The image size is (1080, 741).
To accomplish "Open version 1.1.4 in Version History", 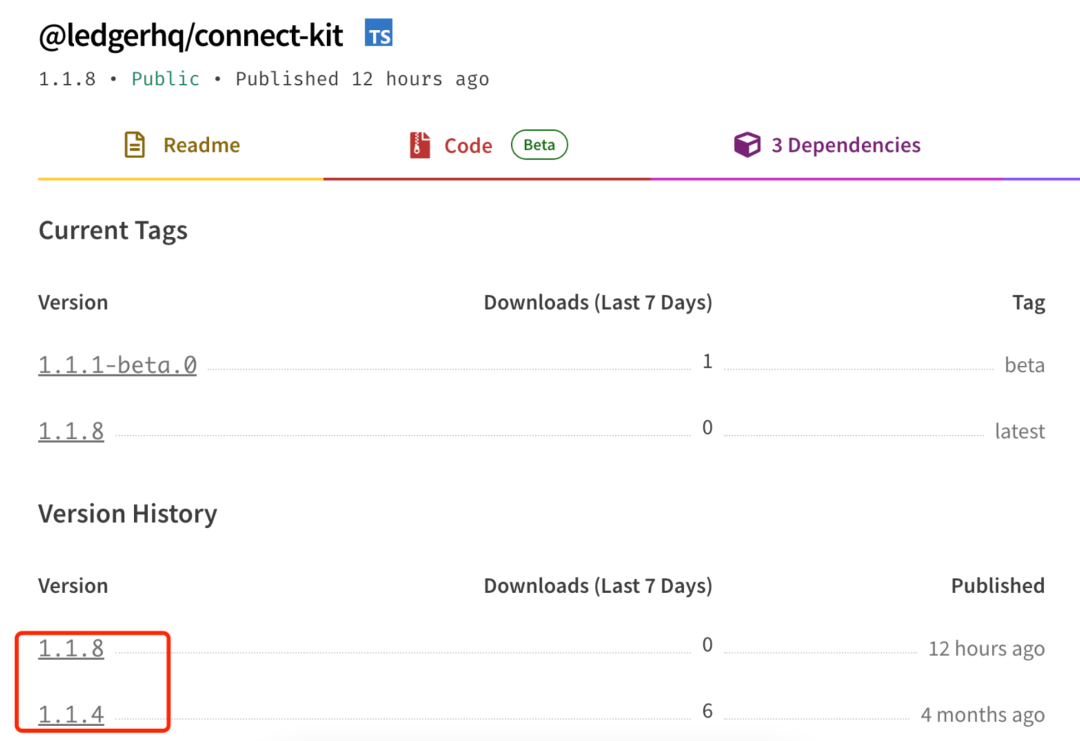I will click(x=71, y=714).
